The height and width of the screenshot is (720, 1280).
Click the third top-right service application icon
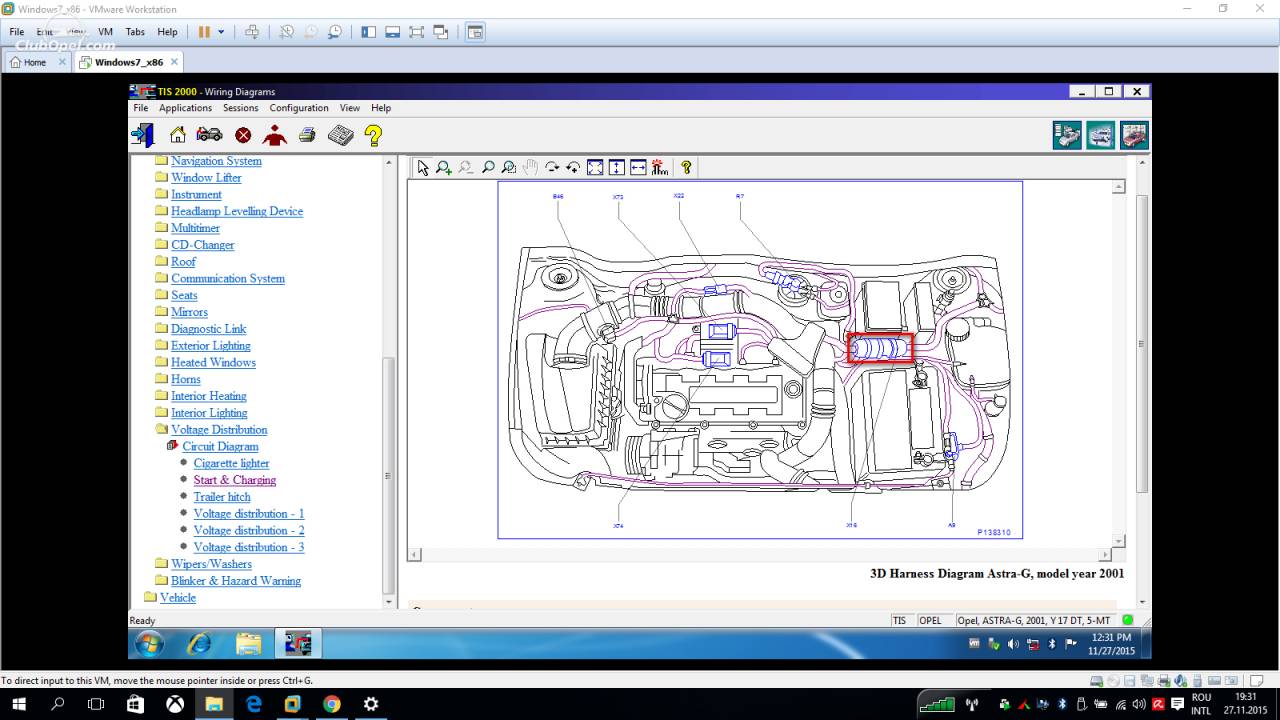tap(1134, 135)
